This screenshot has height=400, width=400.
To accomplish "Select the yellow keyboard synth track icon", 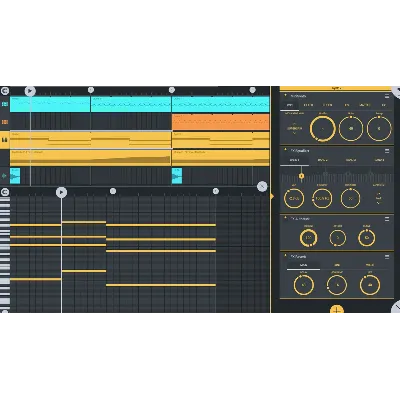I will 5,140.
